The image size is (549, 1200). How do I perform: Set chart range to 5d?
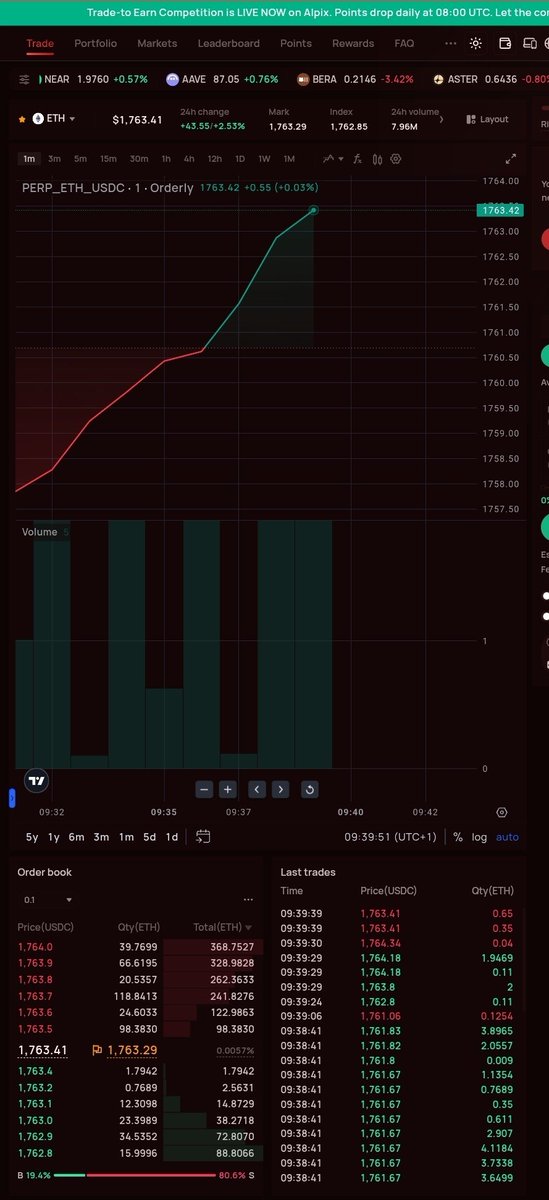coord(149,837)
